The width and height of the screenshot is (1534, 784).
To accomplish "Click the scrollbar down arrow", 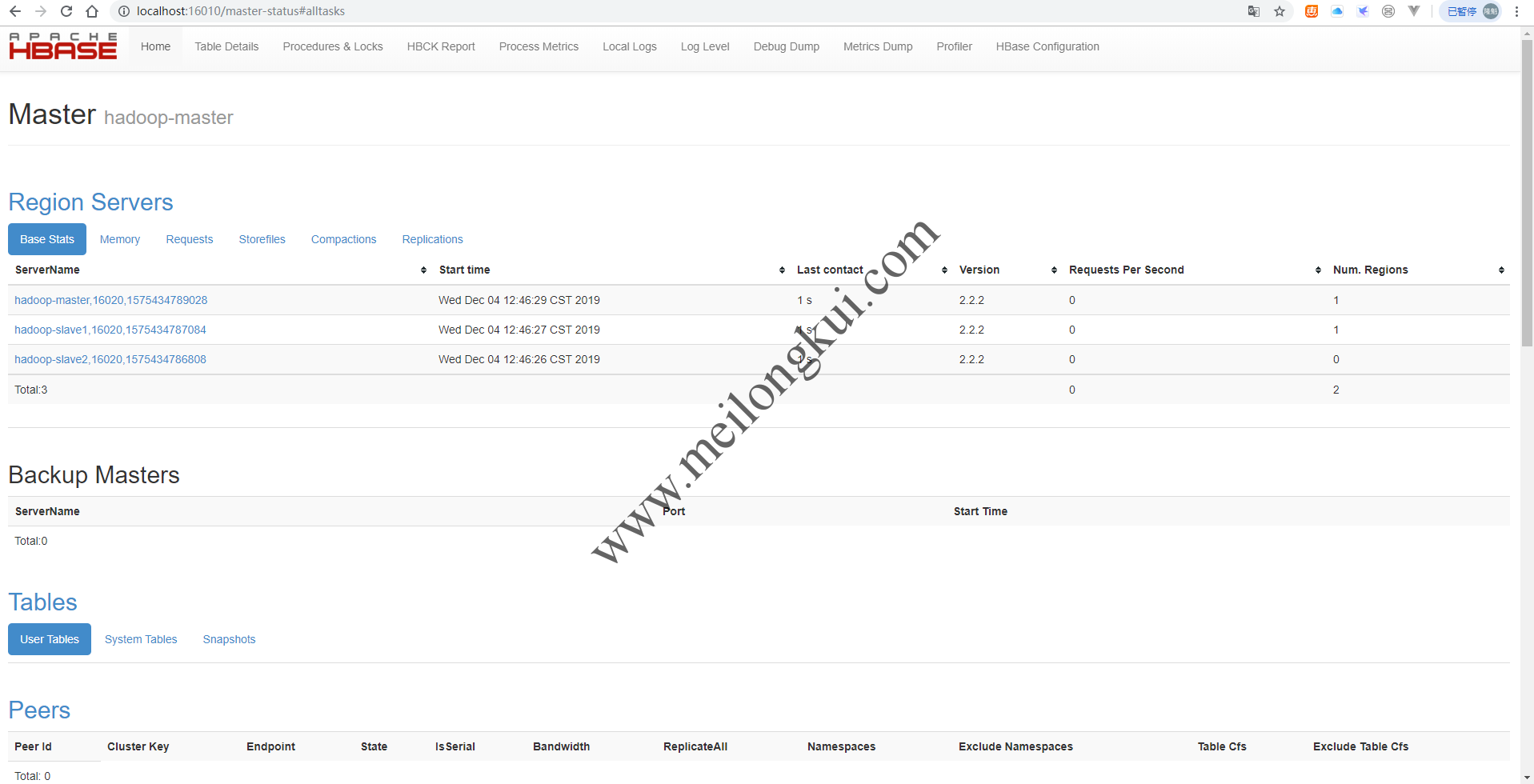I will click(x=1527, y=778).
